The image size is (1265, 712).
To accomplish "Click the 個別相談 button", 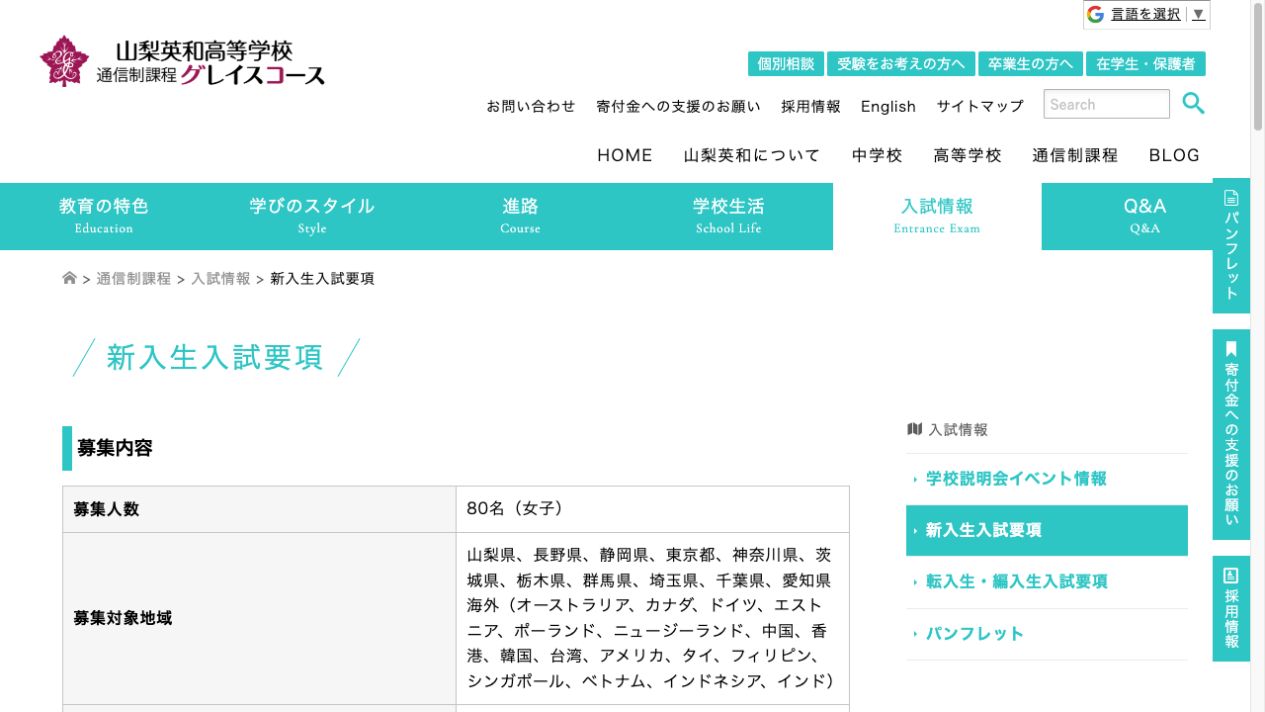I will (786, 64).
